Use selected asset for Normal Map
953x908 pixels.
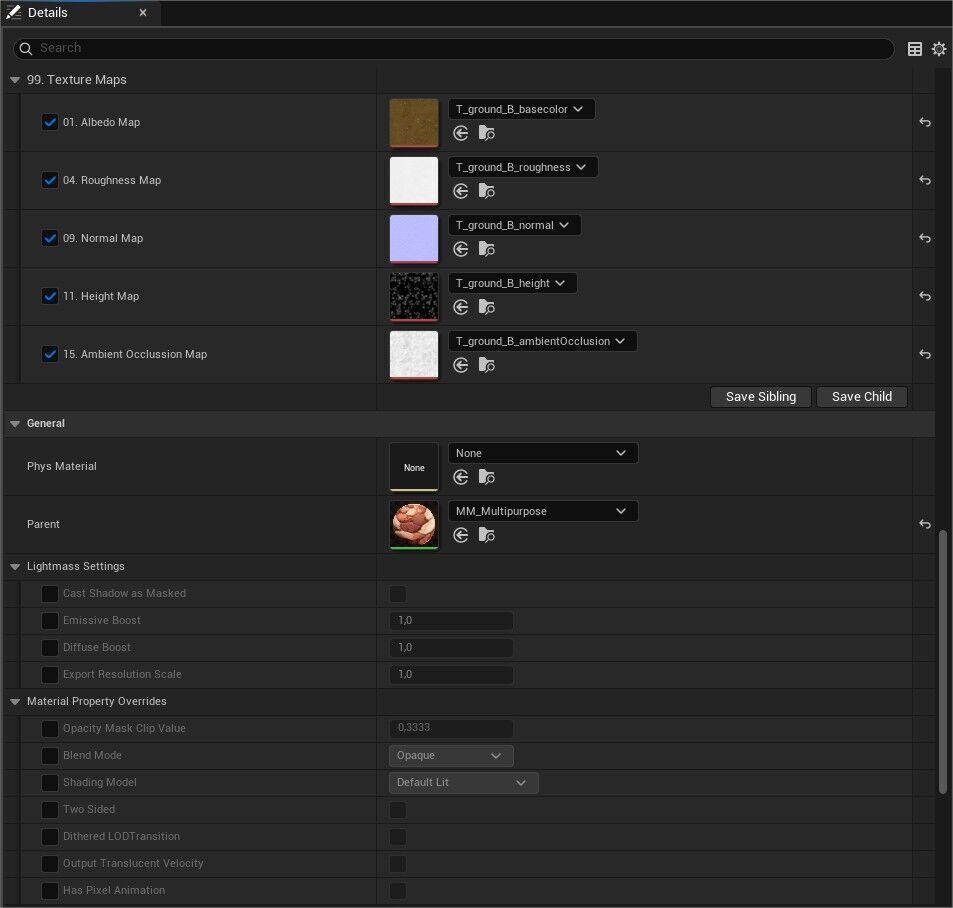(x=461, y=249)
